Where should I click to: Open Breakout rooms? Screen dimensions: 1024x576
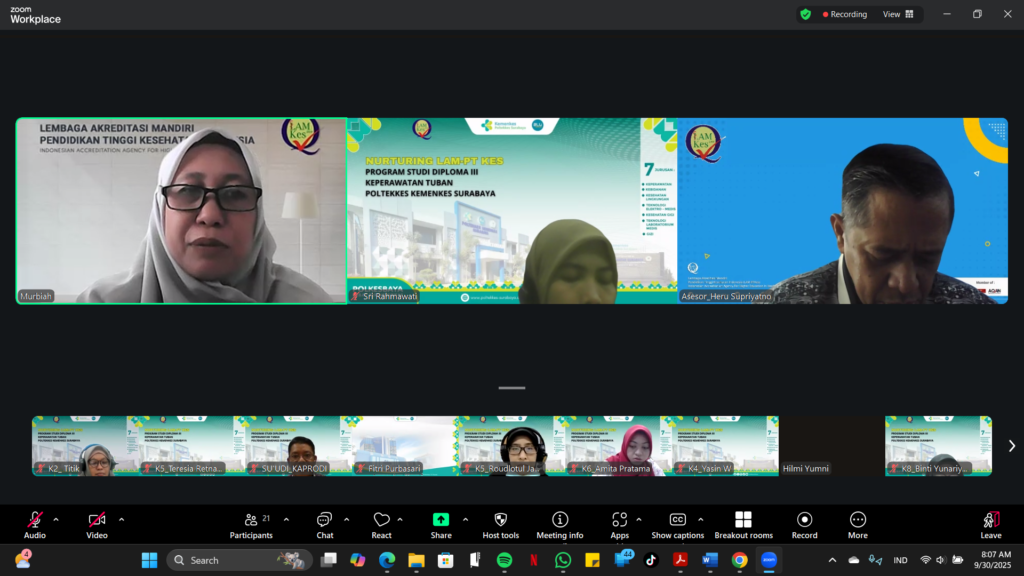click(x=743, y=524)
